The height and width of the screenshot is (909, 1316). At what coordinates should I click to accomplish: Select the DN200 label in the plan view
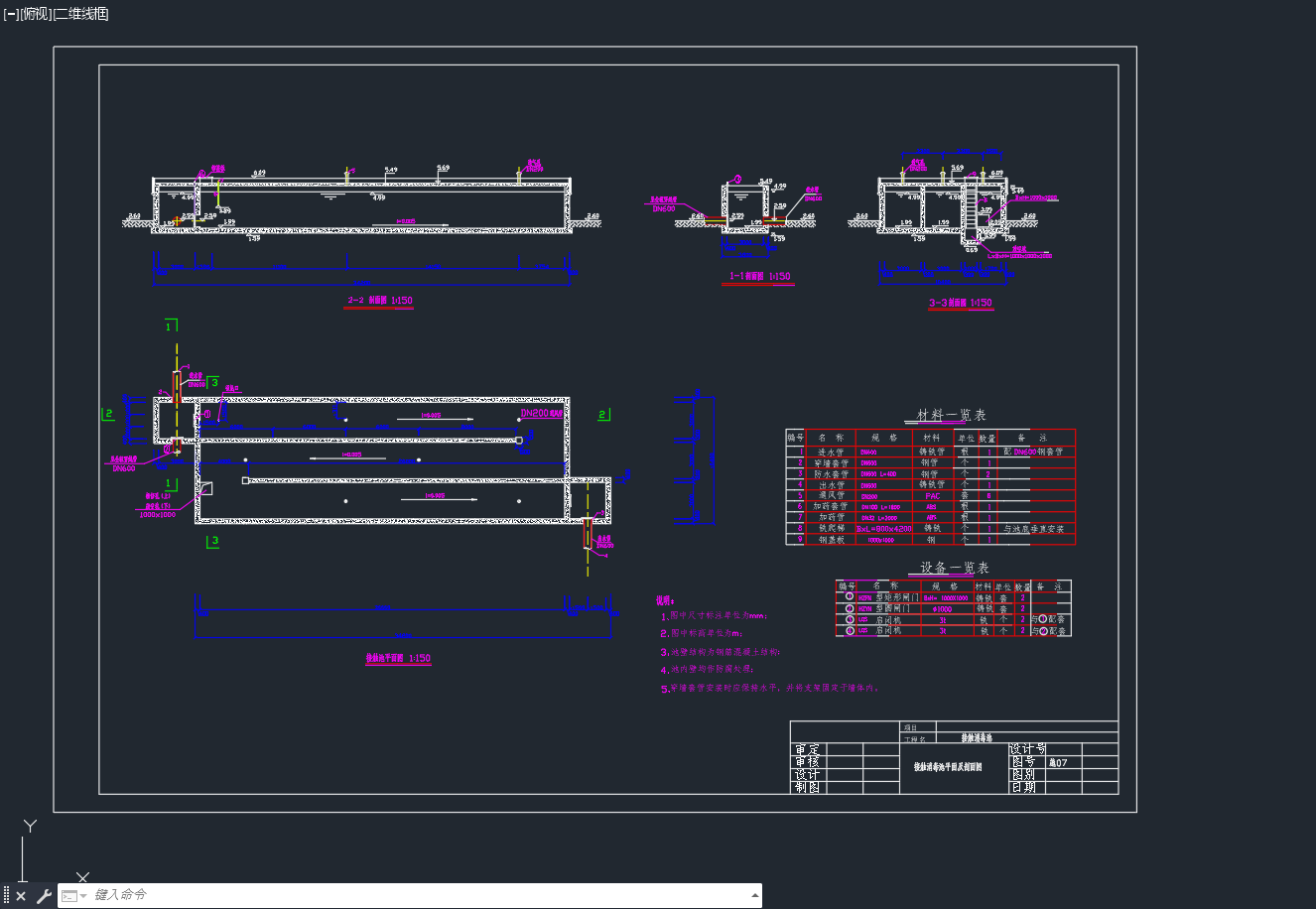pos(534,413)
